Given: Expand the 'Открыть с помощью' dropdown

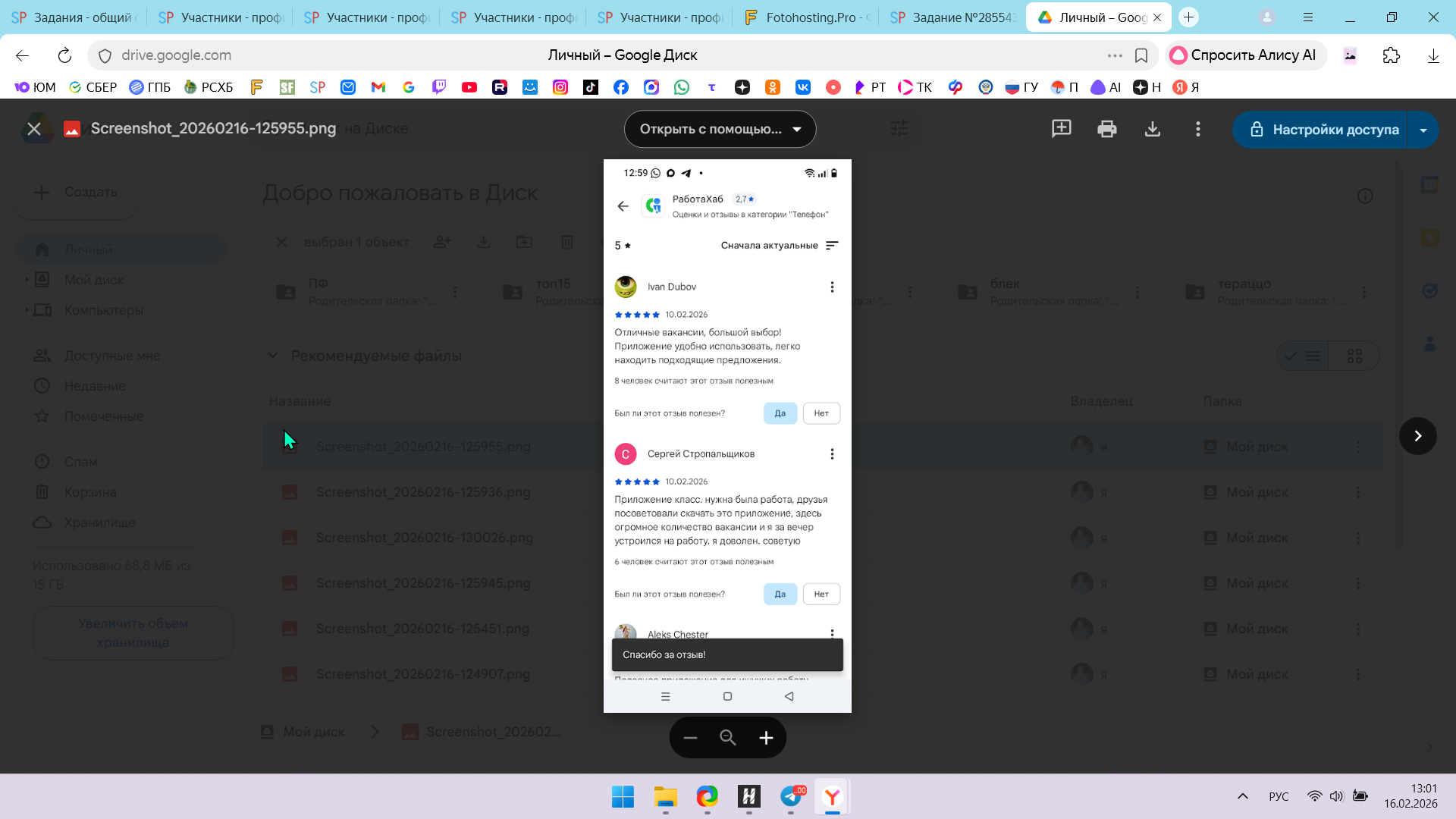Looking at the screenshot, I should coord(720,129).
